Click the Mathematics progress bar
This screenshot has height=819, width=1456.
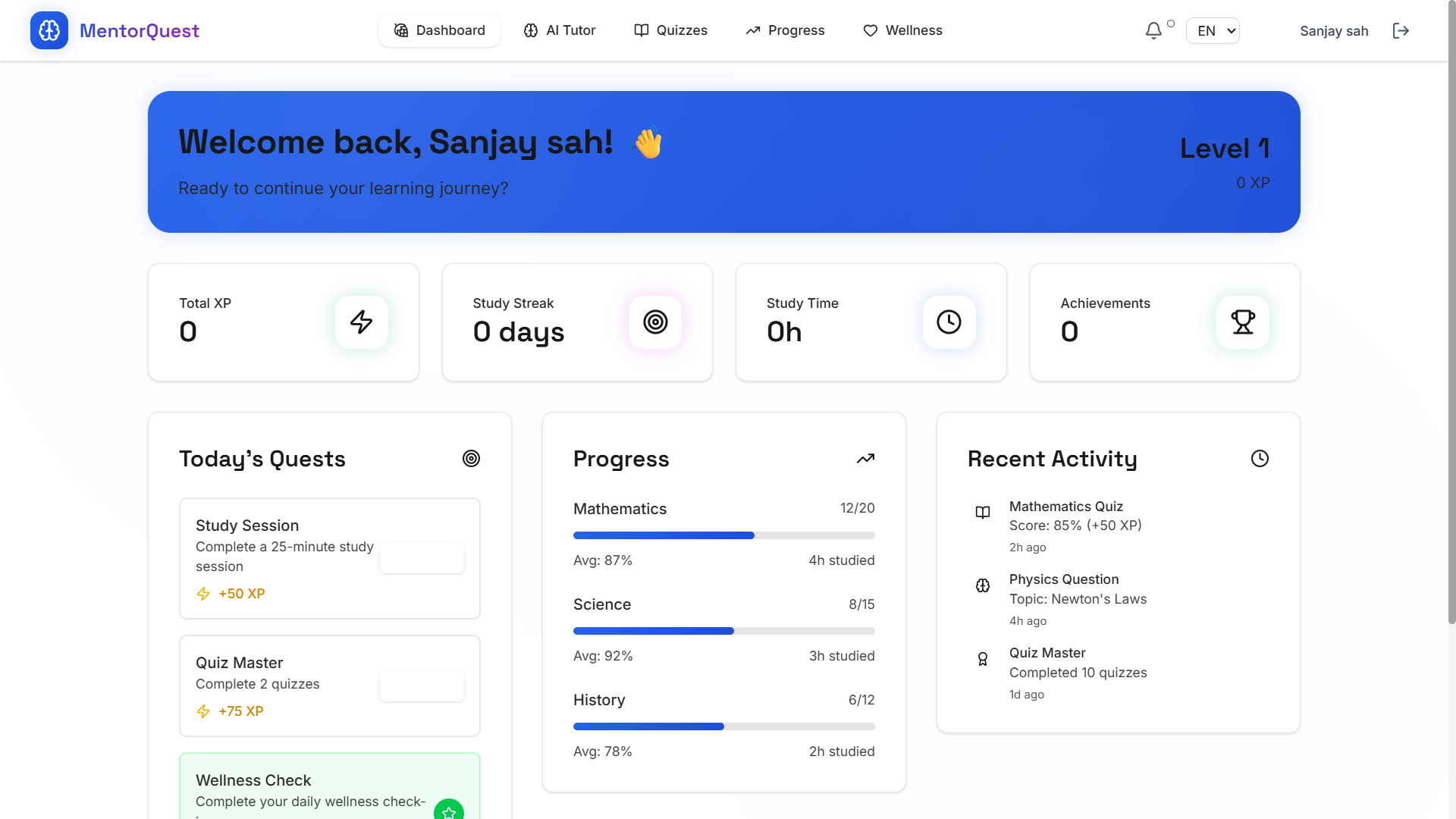tap(723, 535)
